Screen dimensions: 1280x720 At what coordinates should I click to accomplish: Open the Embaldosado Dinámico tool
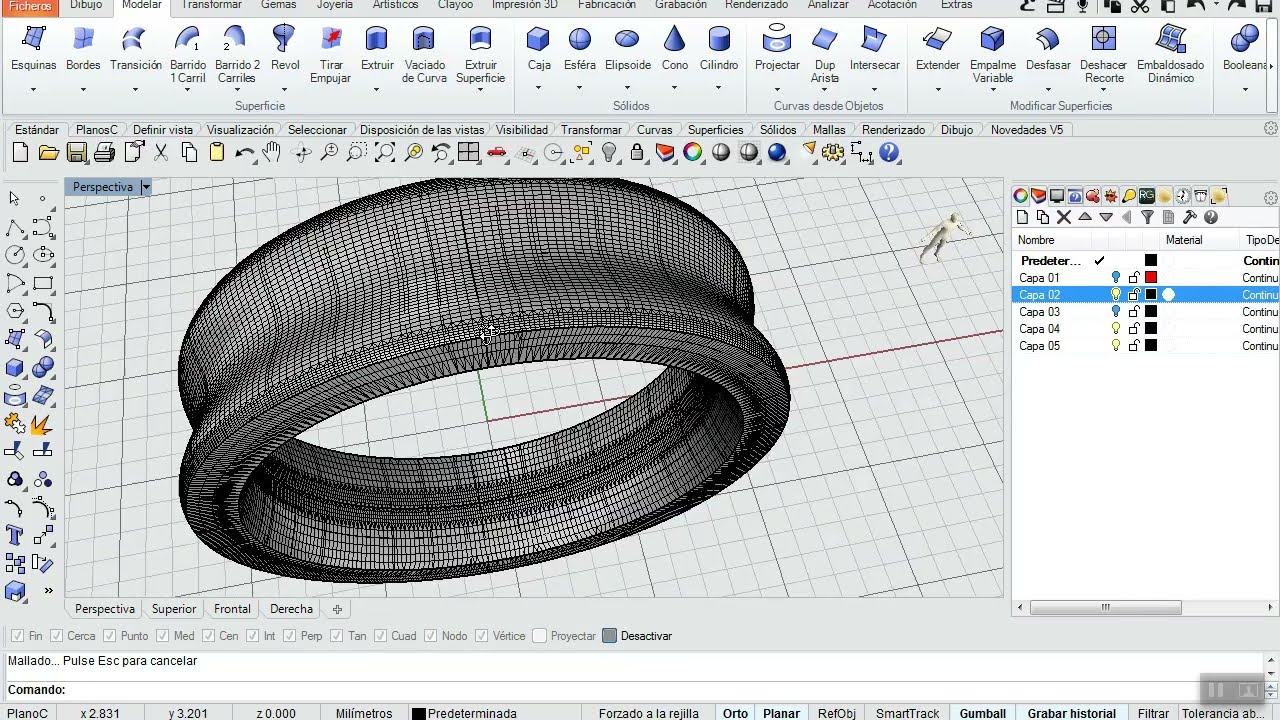coord(1170,53)
